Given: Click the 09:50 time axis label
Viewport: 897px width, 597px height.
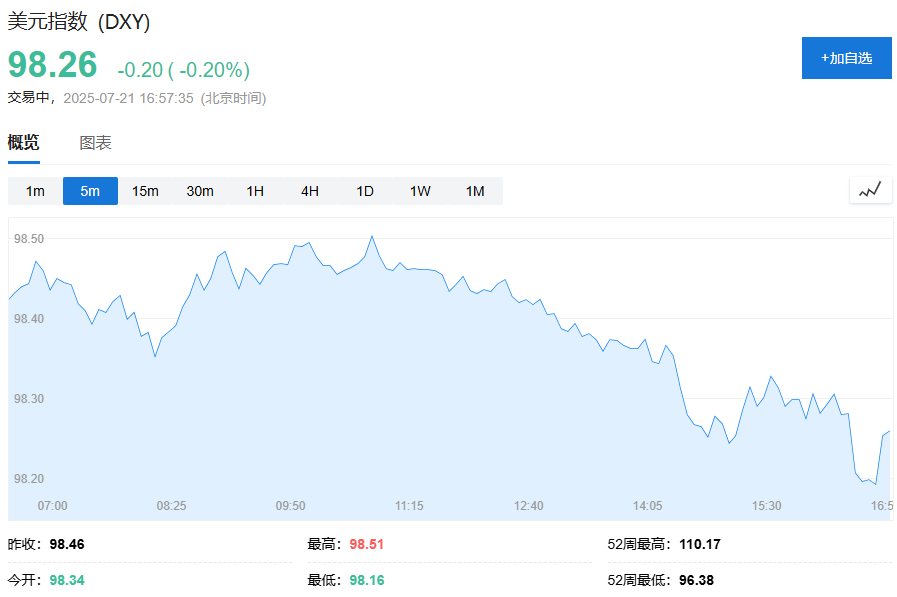Looking at the screenshot, I should (290, 506).
